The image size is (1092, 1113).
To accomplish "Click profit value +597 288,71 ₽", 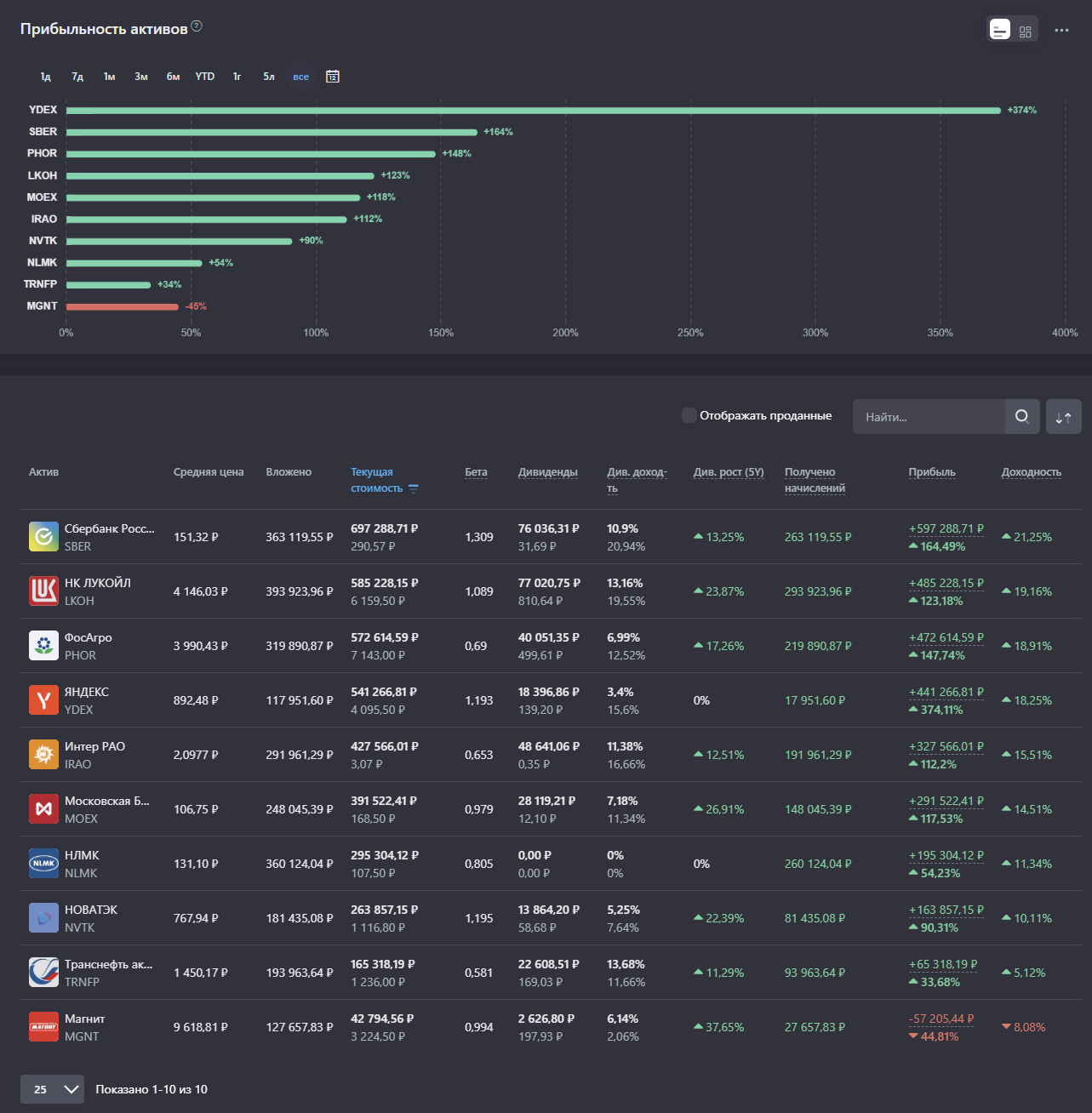I will point(946,528).
